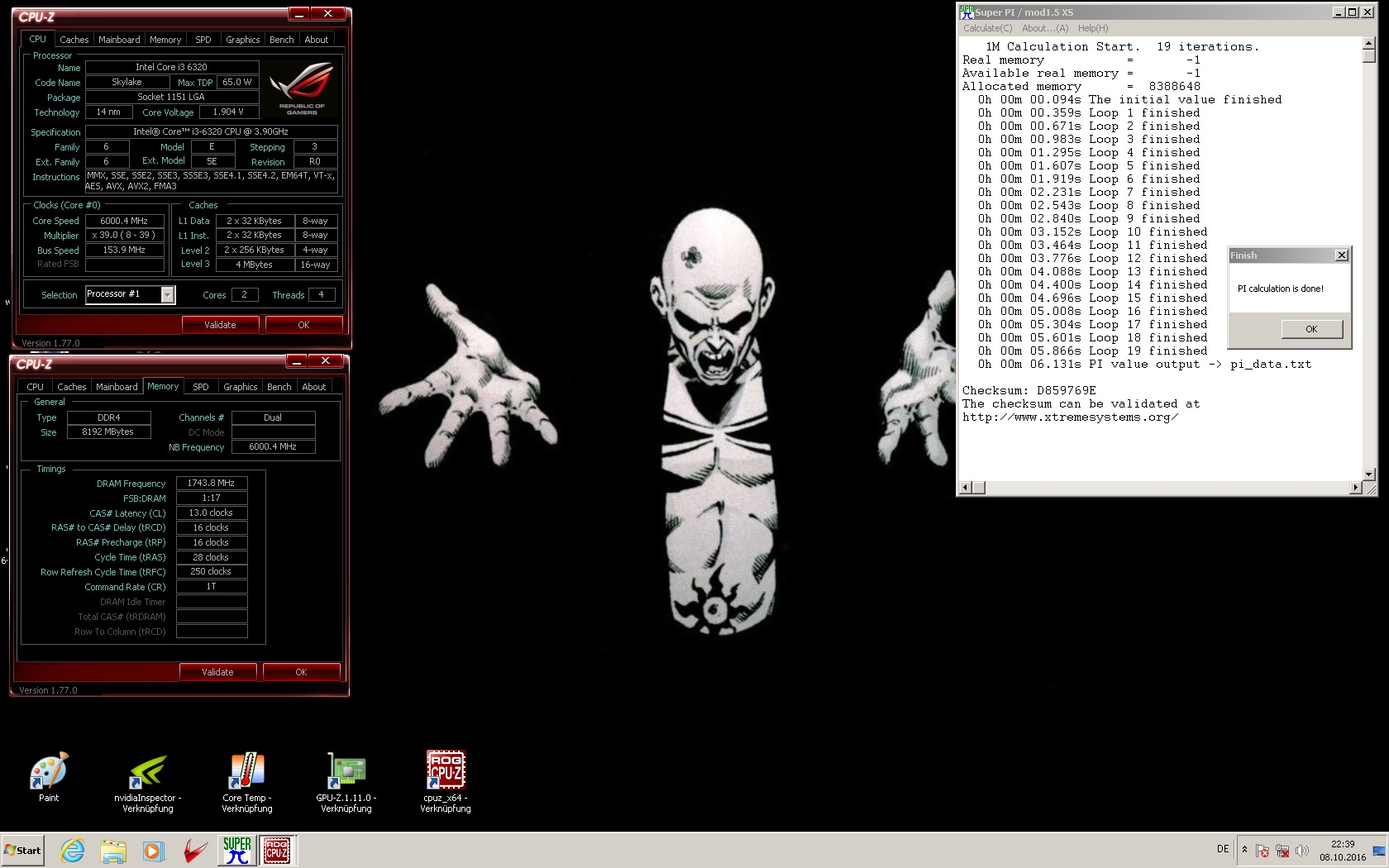Click the Start button on taskbar

(22, 850)
